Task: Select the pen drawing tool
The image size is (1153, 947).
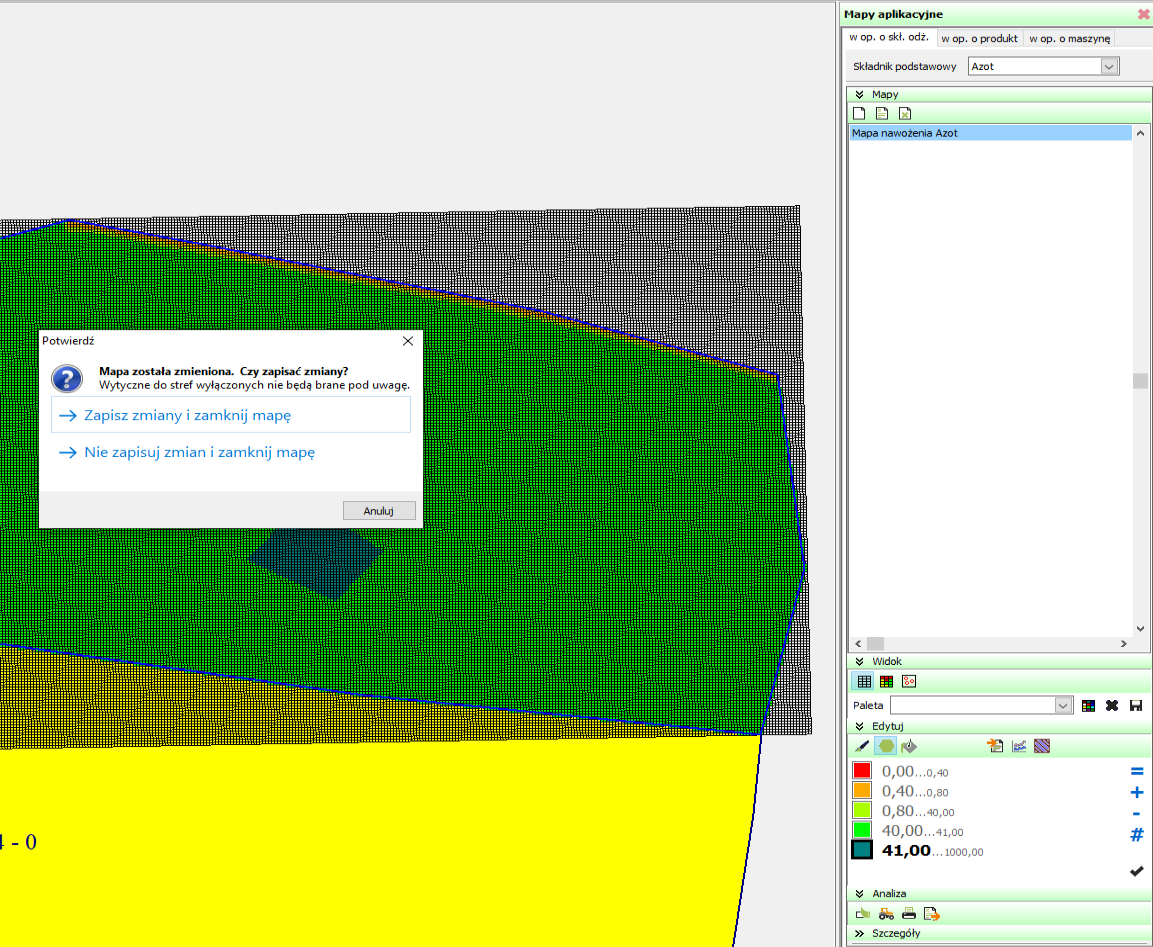Action: 862,746
